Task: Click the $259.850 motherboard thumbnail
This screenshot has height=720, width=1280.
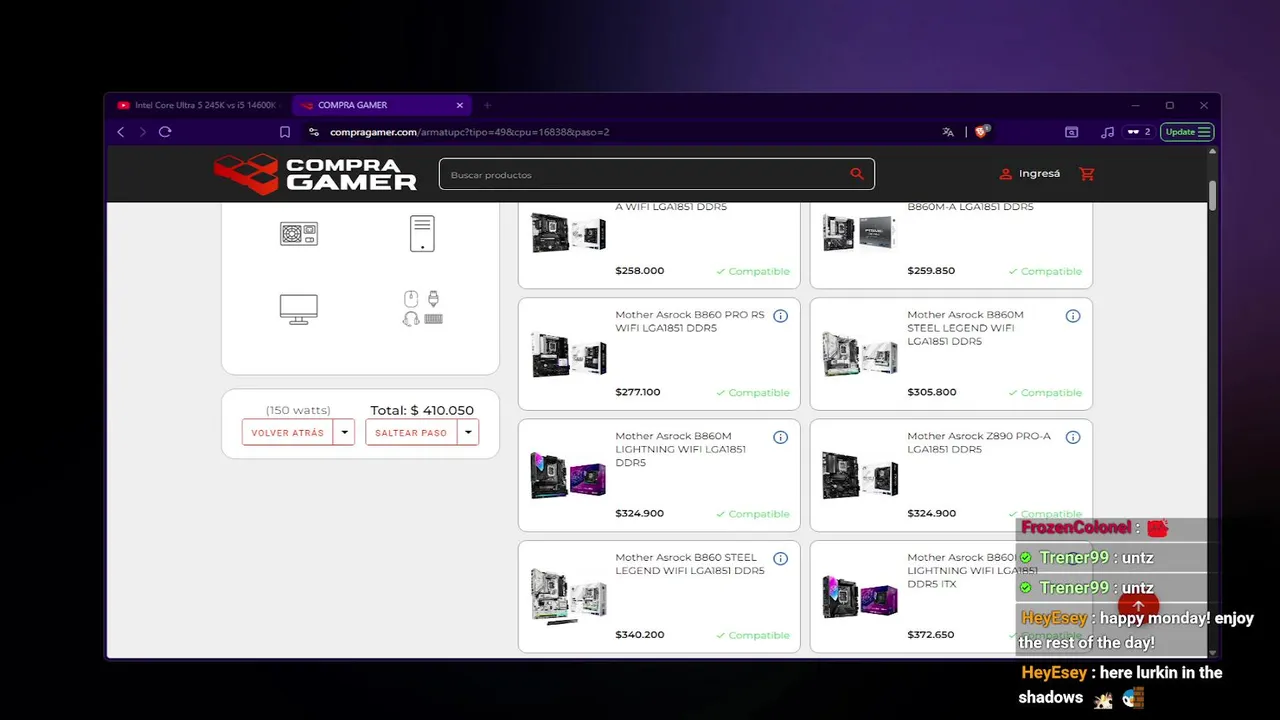Action: [860, 234]
